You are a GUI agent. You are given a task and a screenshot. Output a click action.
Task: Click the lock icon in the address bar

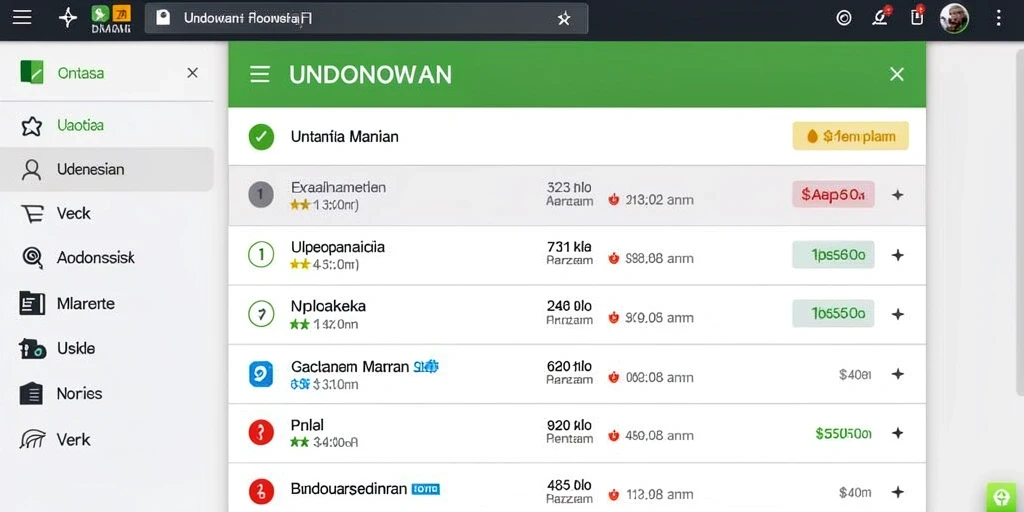[x=163, y=18]
